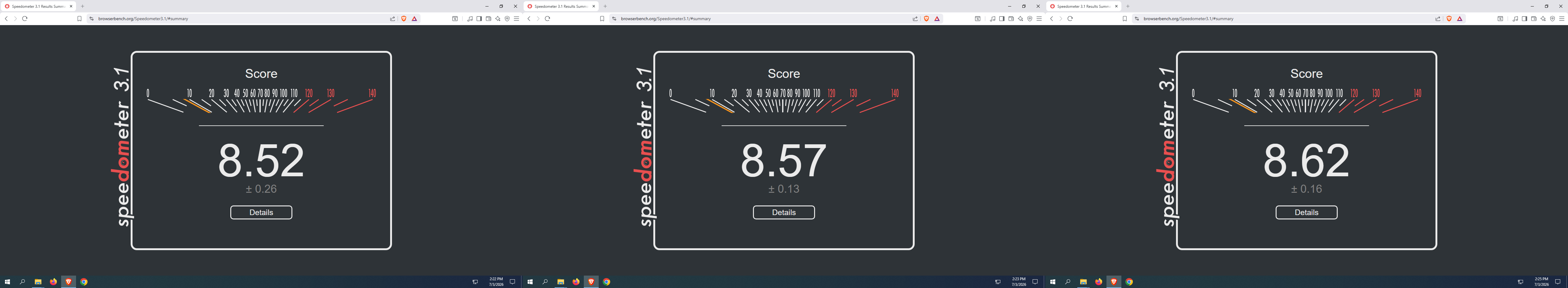Image resolution: width=1568 pixels, height=288 pixels.
Task: Open the tab search icon in the 8.57 window
Action: [978, 19]
